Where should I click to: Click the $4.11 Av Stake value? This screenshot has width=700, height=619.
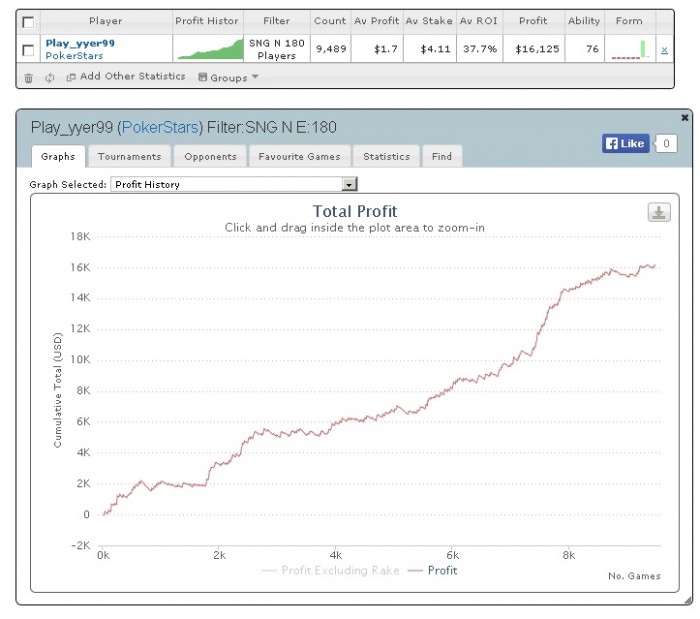(435, 49)
